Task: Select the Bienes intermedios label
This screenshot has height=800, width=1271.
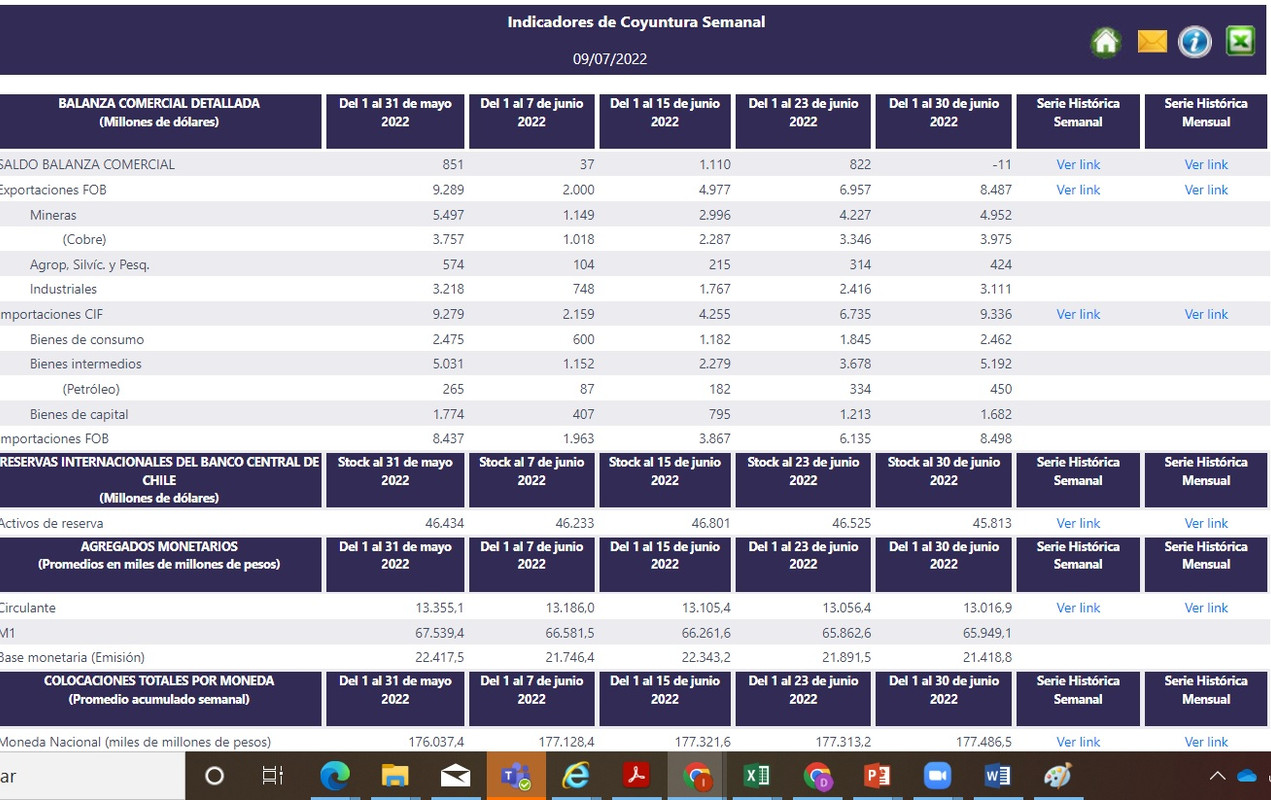Action: pyautogui.click(x=86, y=364)
